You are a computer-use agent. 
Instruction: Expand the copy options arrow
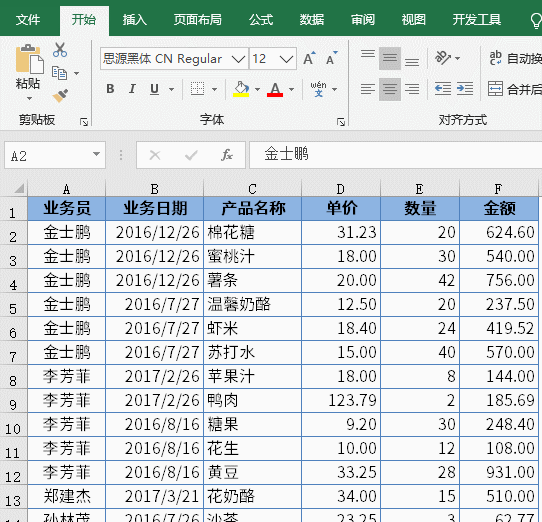(x=76, y=73)
